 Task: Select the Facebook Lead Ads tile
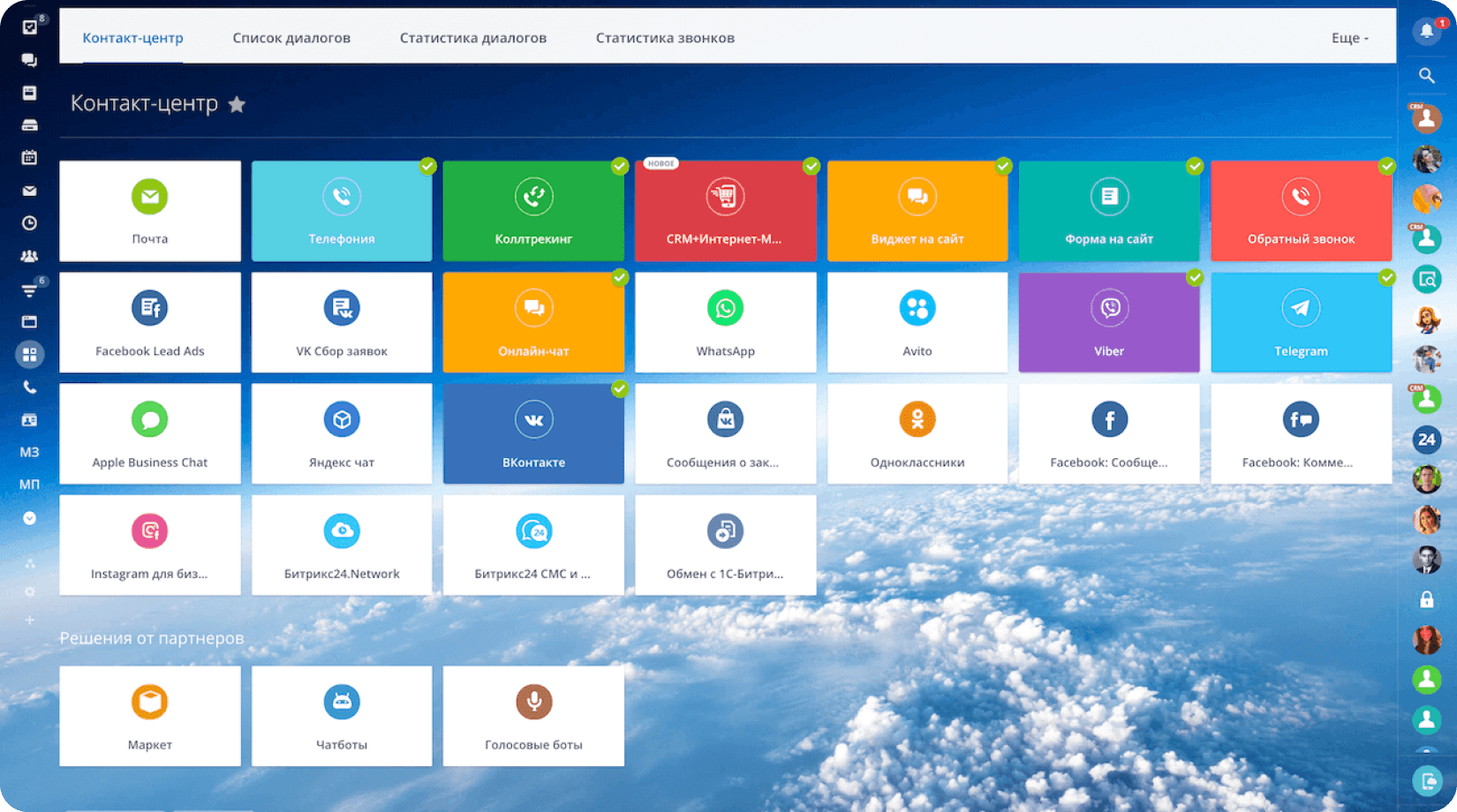[149, 322]
